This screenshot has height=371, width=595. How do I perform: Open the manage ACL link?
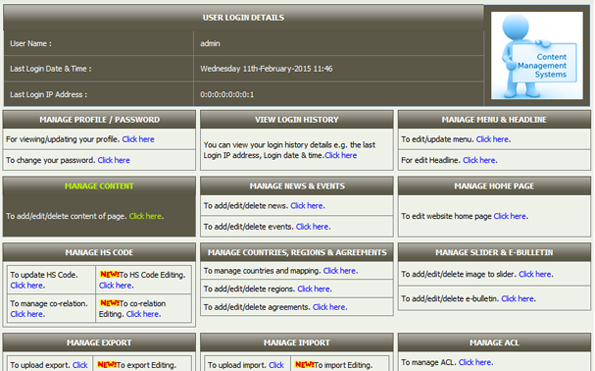click(475, 362)
